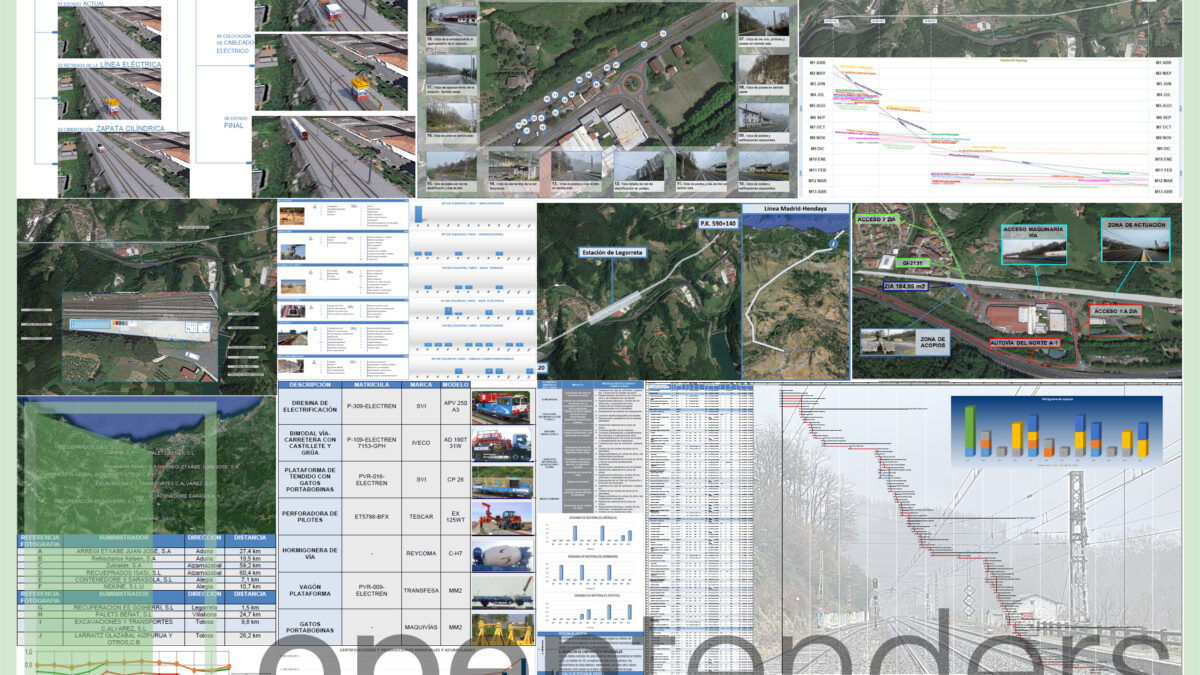Click the 'DRESINA DE ELECTRIFICACIÓN' description cell
This screenshot has height=675, width=1200.
(309, 407)
